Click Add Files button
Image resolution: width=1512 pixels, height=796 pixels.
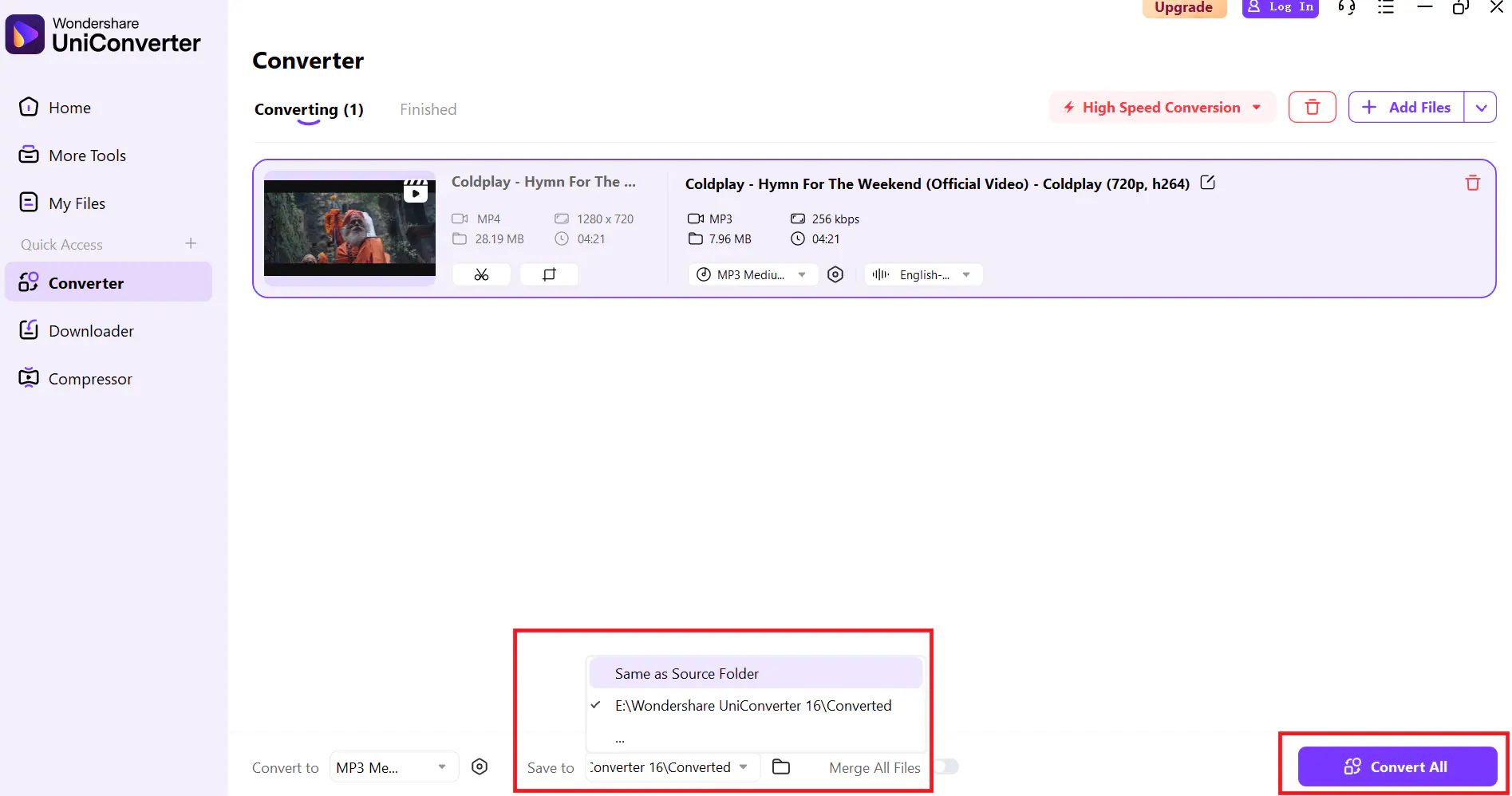point(1406,107)
